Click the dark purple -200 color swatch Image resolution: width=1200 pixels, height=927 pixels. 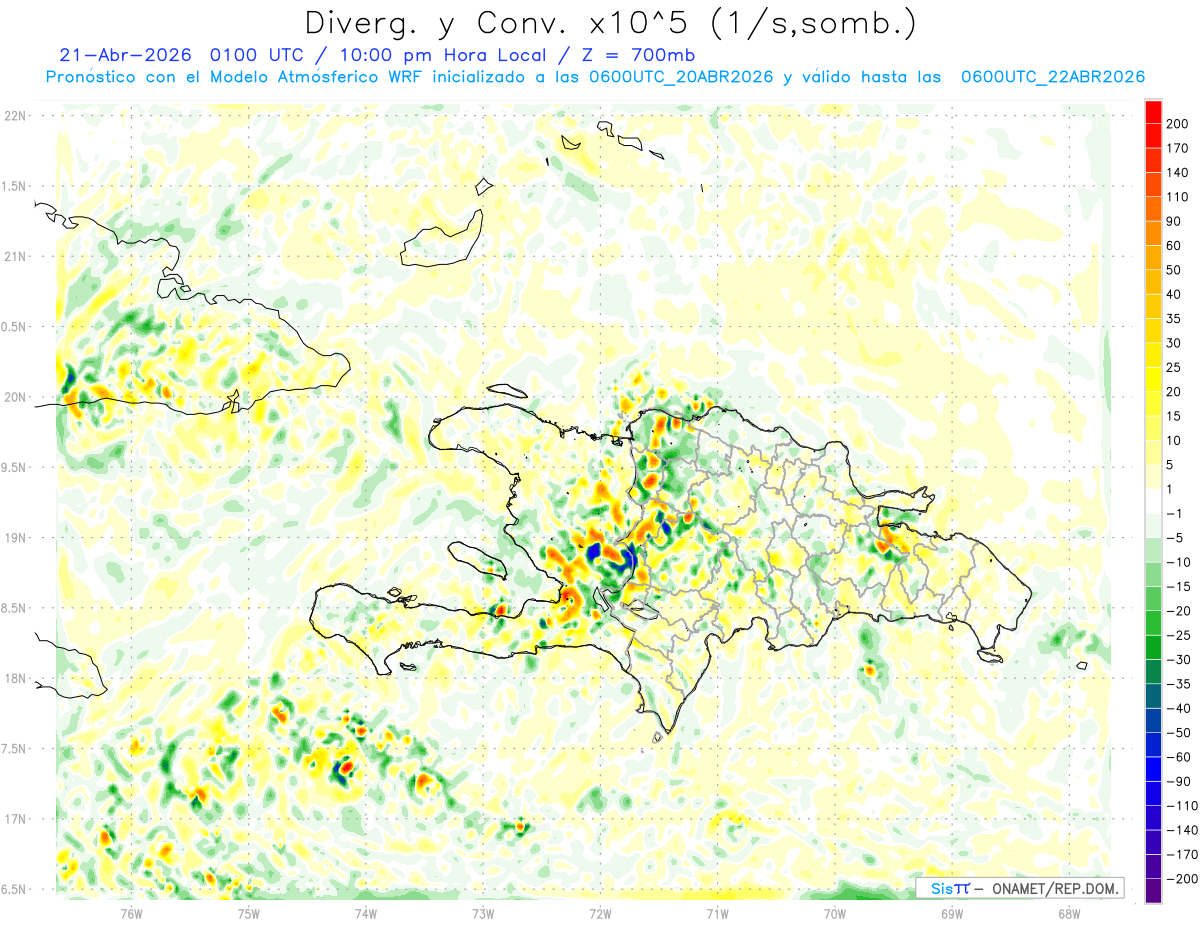pyautogui.click(x=1153, y=891)
